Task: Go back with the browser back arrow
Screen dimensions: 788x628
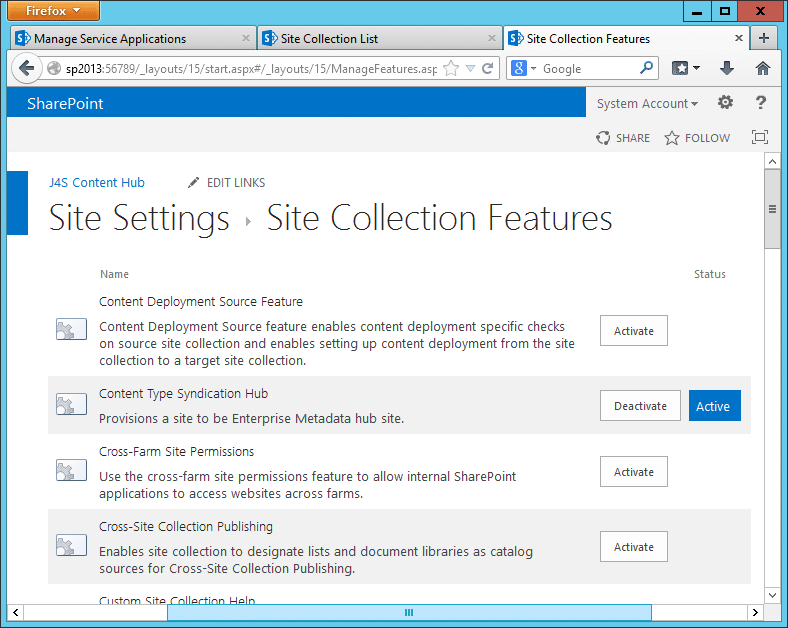Action: click(26, 68)
